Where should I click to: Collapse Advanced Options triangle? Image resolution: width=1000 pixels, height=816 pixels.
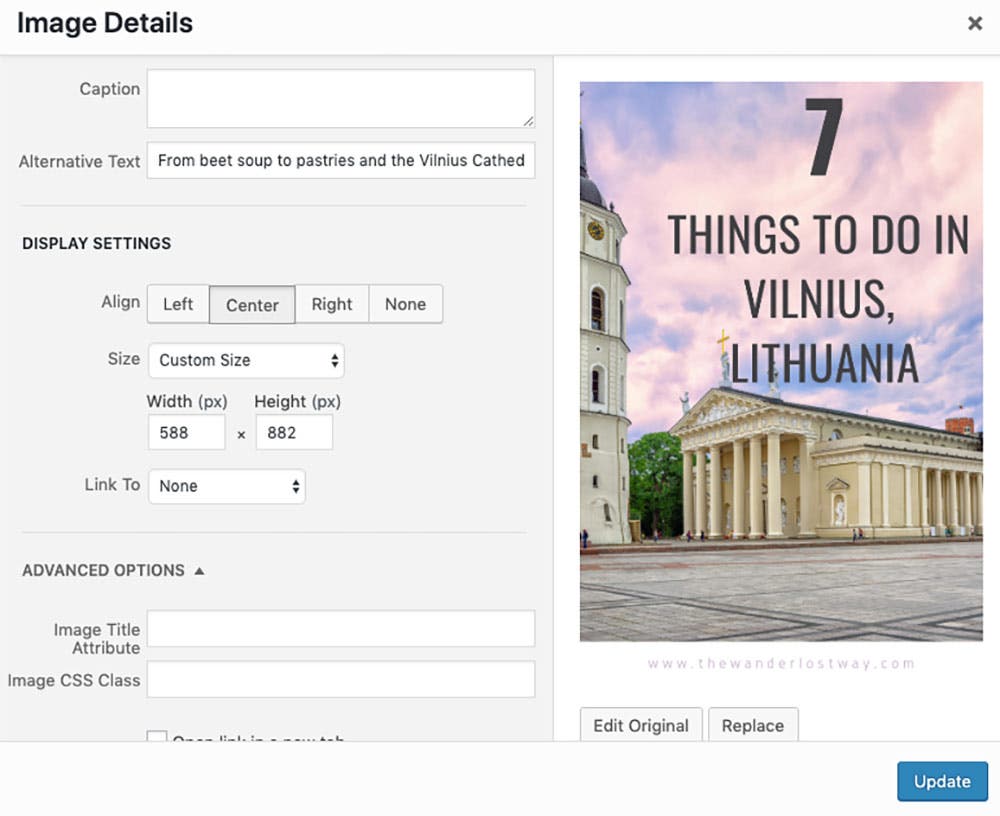(200, 570)
